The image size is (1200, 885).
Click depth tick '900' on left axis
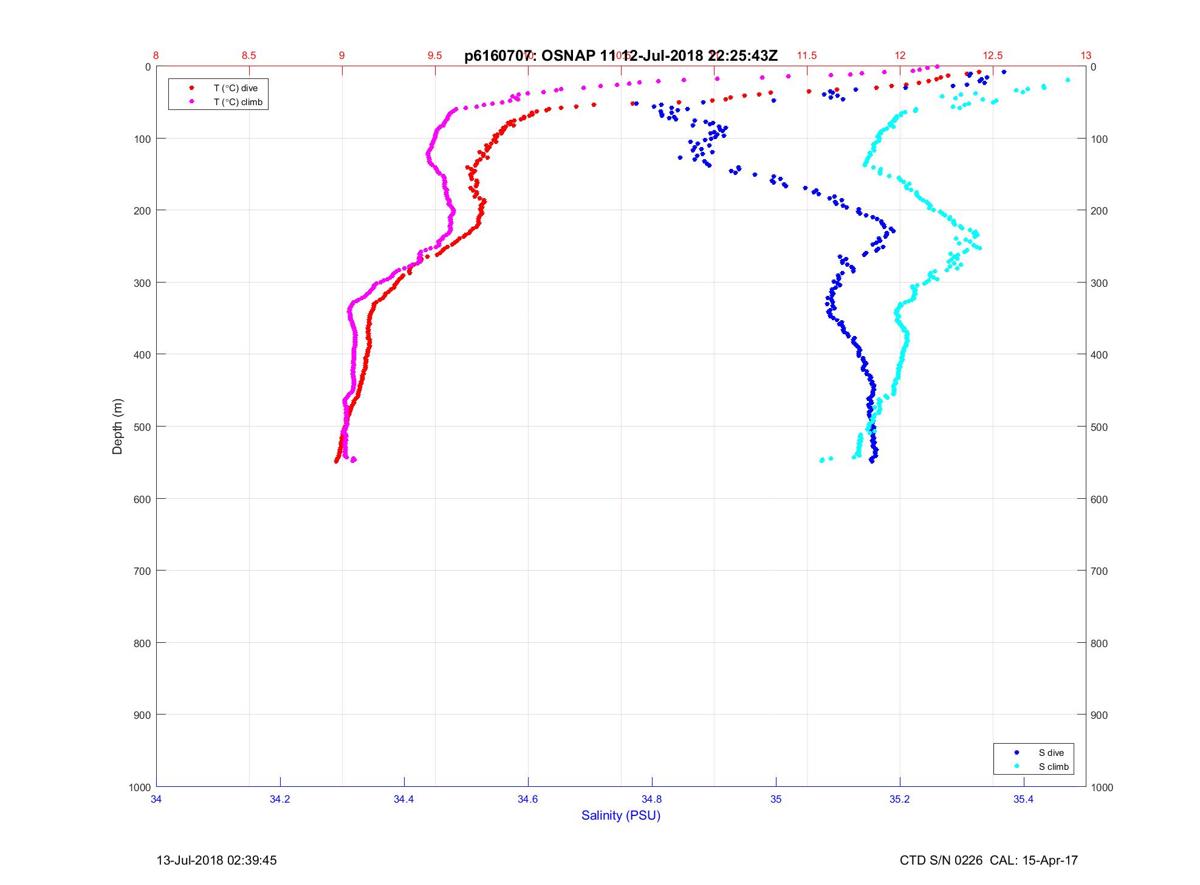pos(141,715)
